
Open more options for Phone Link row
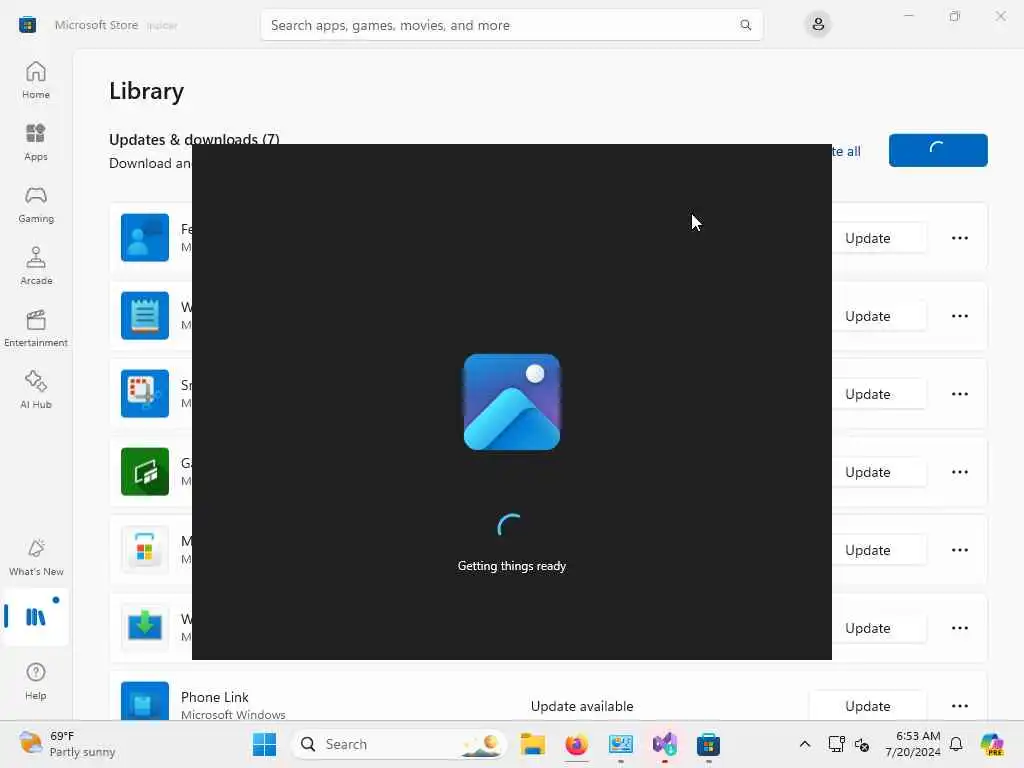tap(959, 706)
